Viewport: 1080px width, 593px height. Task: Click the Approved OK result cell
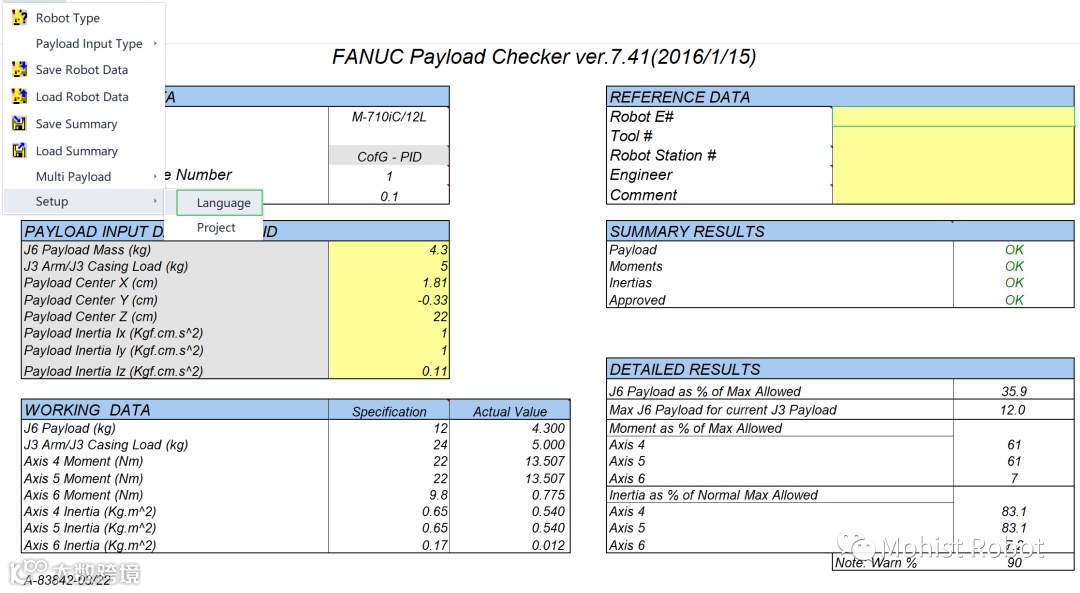1013,300
